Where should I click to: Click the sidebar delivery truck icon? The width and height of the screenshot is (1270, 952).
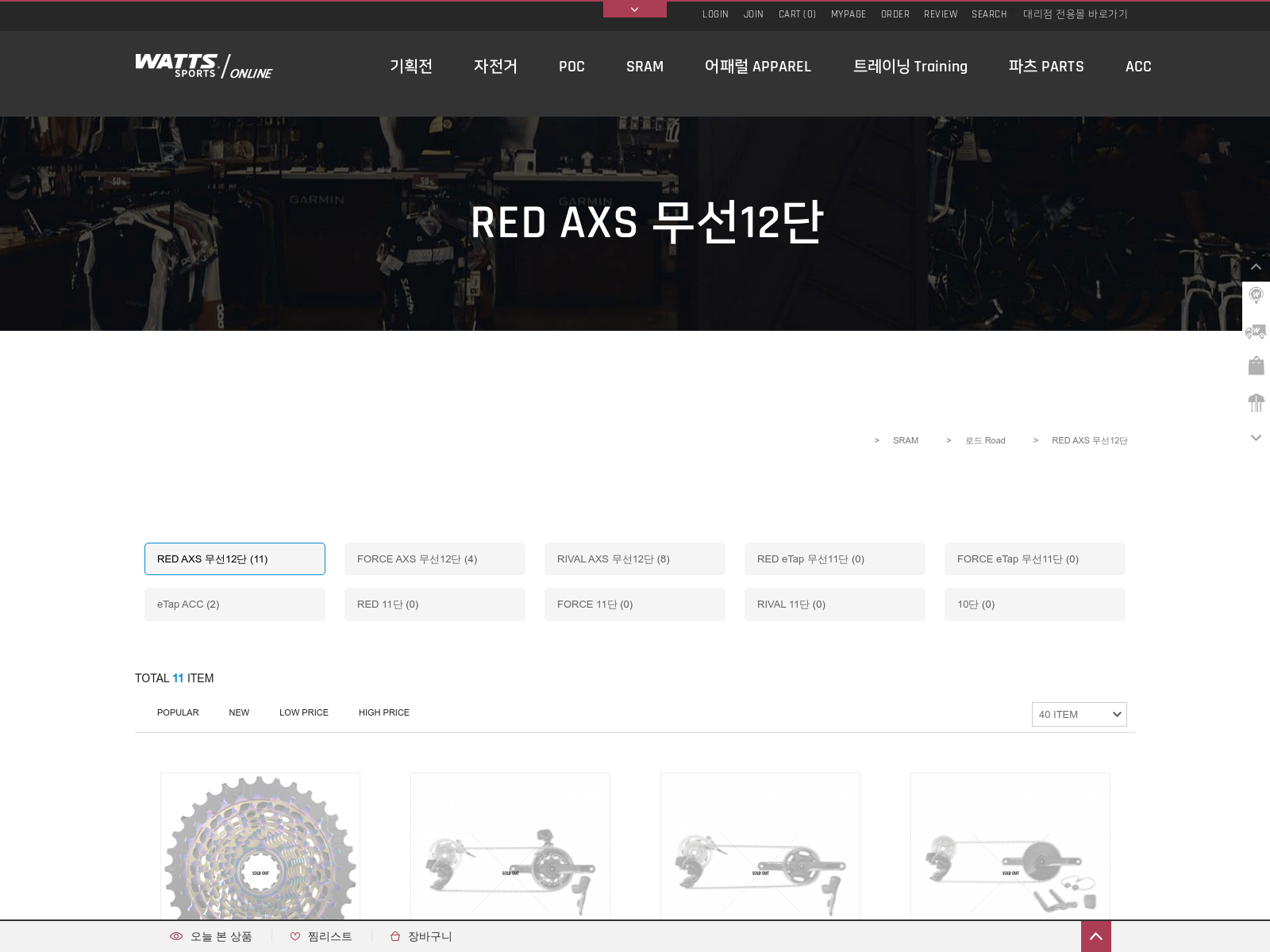point(1256,332)
